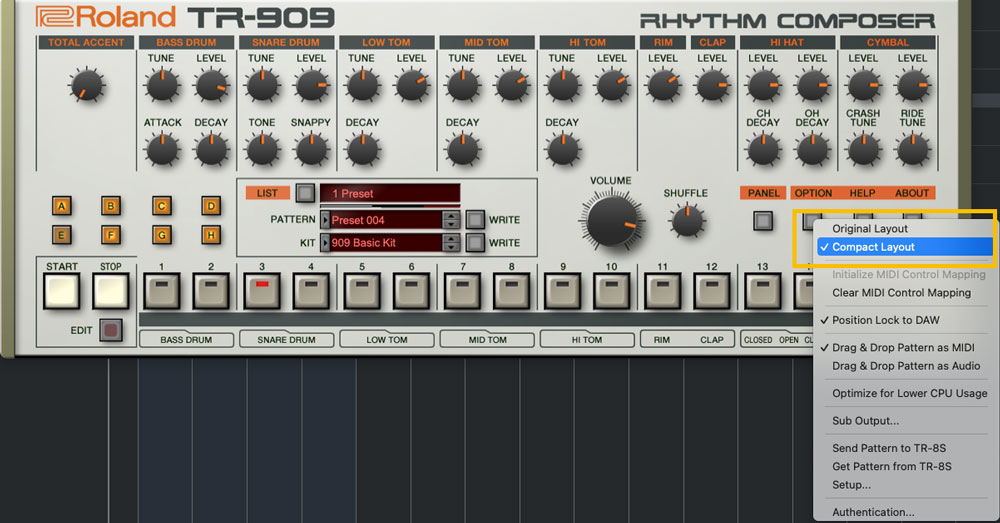Viewport: 1000px width, 523px height.
Task: Click step button 5
Action: pyautogui.click(x=362, y=291)
